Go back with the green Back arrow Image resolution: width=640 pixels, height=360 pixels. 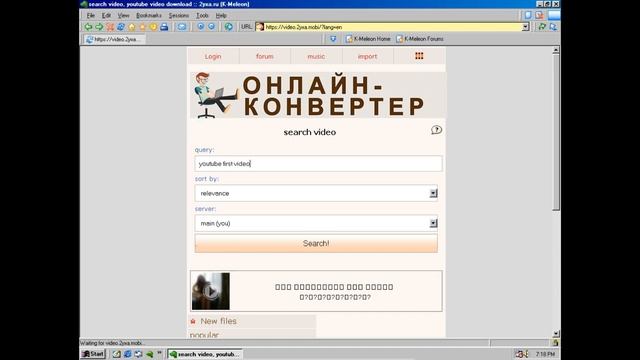(88, 27)
